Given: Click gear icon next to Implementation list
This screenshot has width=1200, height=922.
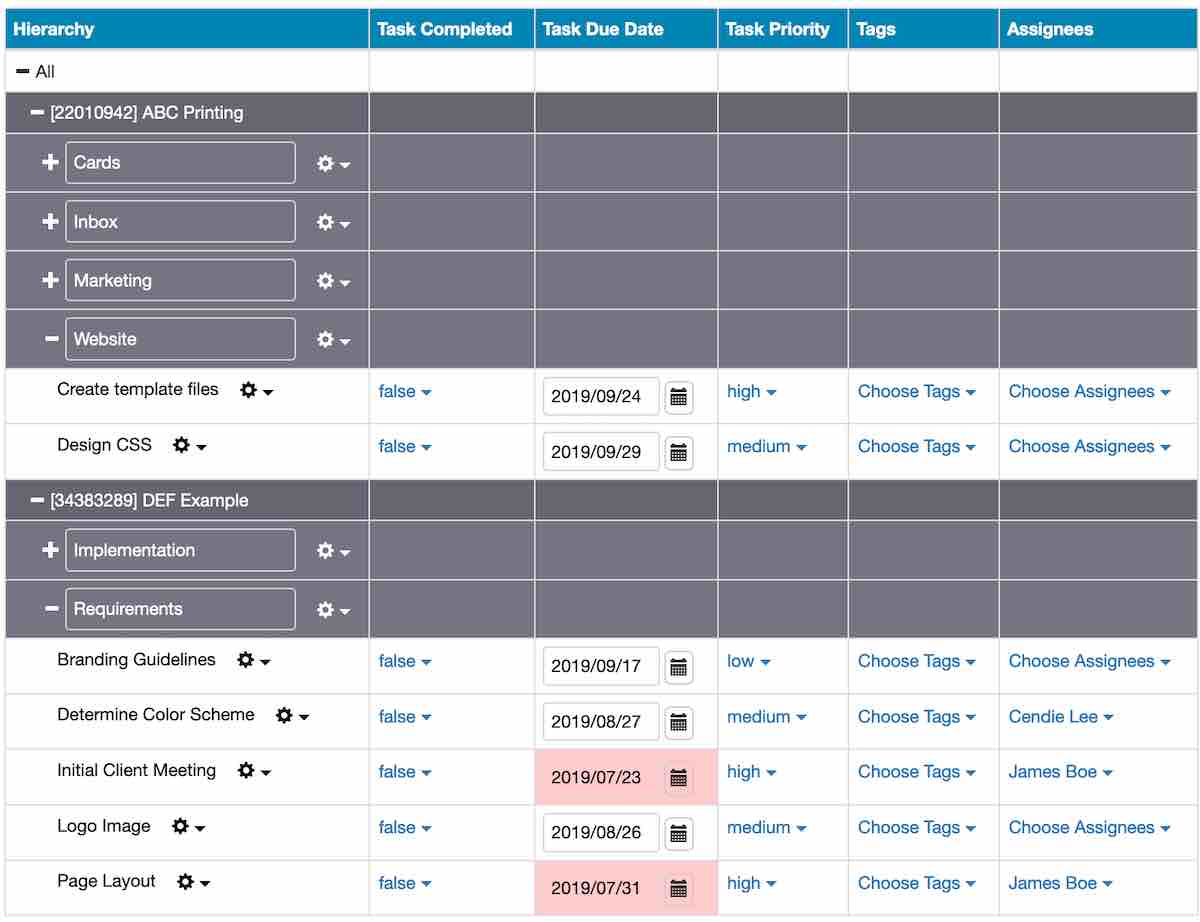Looking at the screenshot, I should coord(332,551).
